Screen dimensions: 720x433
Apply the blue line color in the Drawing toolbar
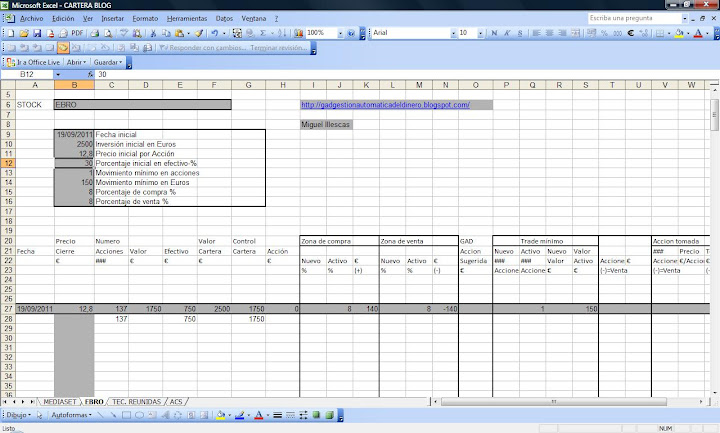(x=239, y=415)
